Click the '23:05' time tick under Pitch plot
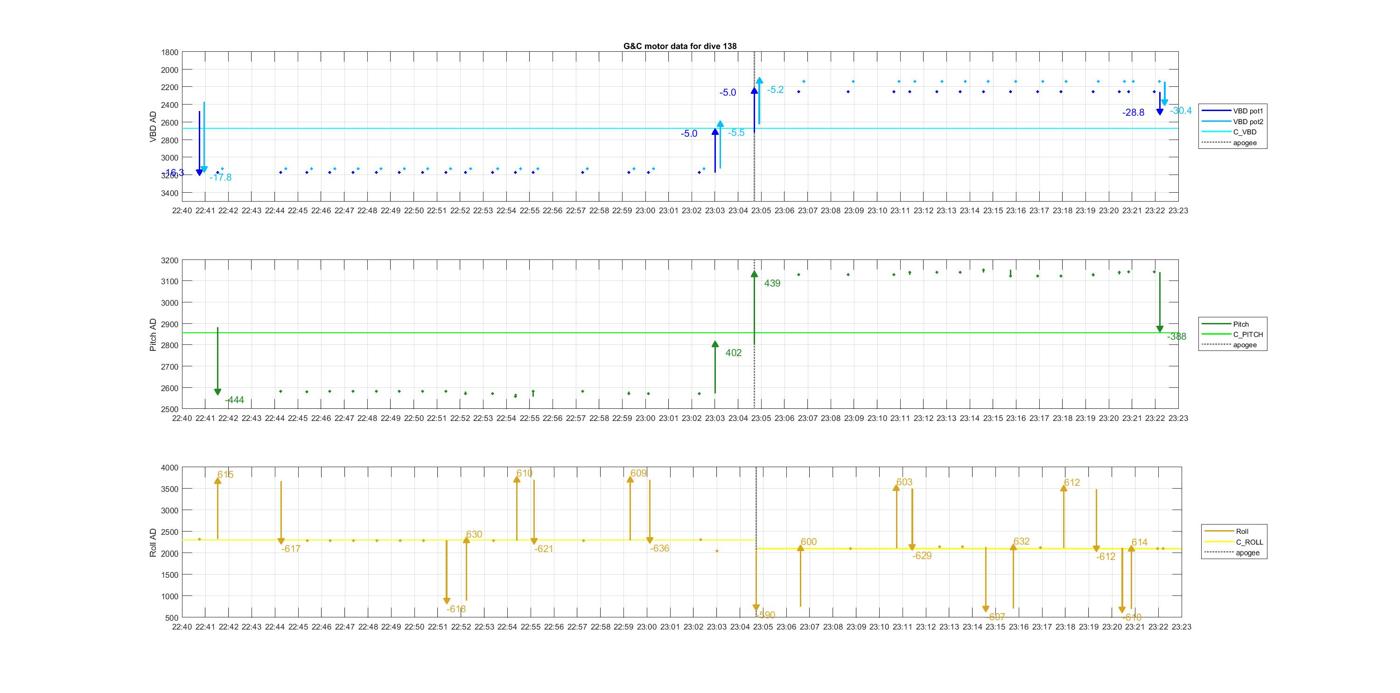Screen dimensions: 1400x693 coord(761,419)
